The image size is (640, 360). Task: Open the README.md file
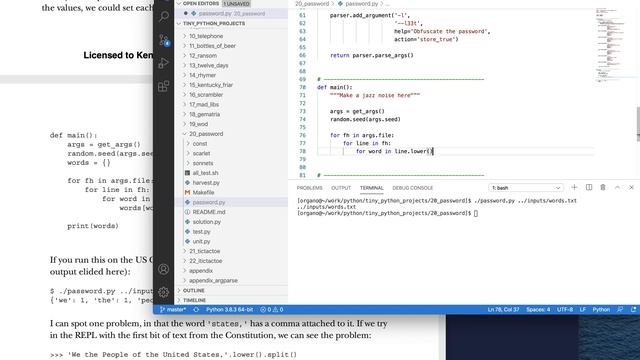[x=209, y=212]
